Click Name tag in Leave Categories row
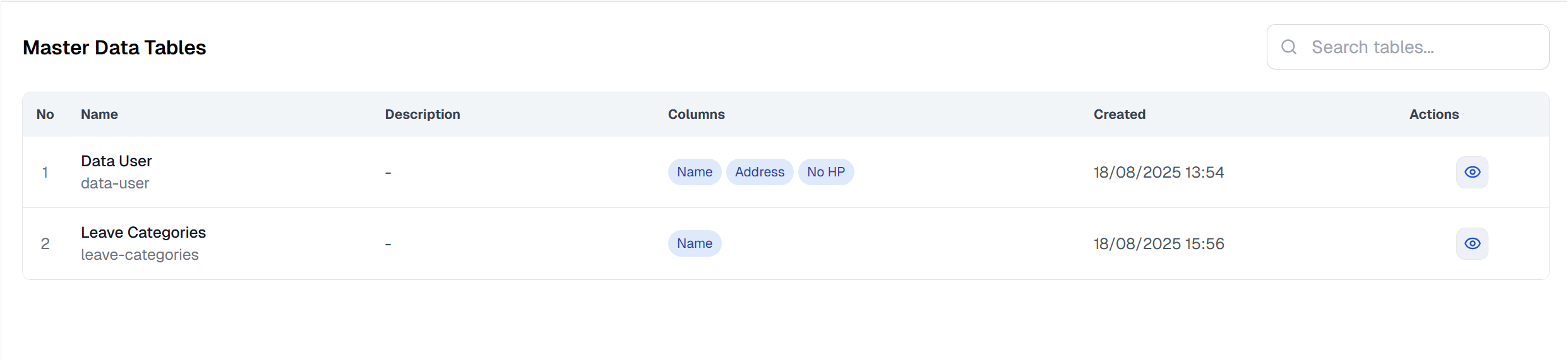 pos(695,243)
